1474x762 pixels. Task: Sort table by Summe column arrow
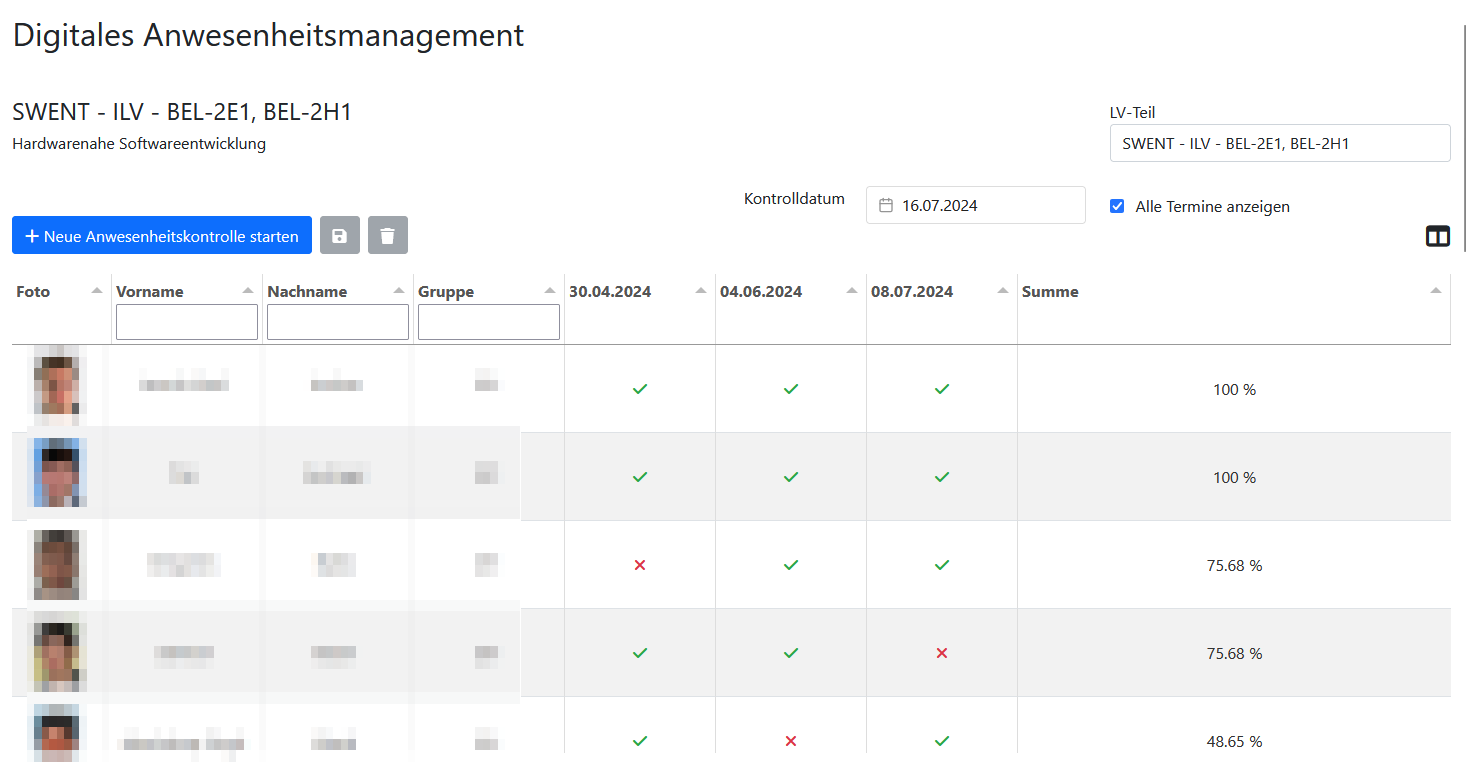coord(1435,290)
